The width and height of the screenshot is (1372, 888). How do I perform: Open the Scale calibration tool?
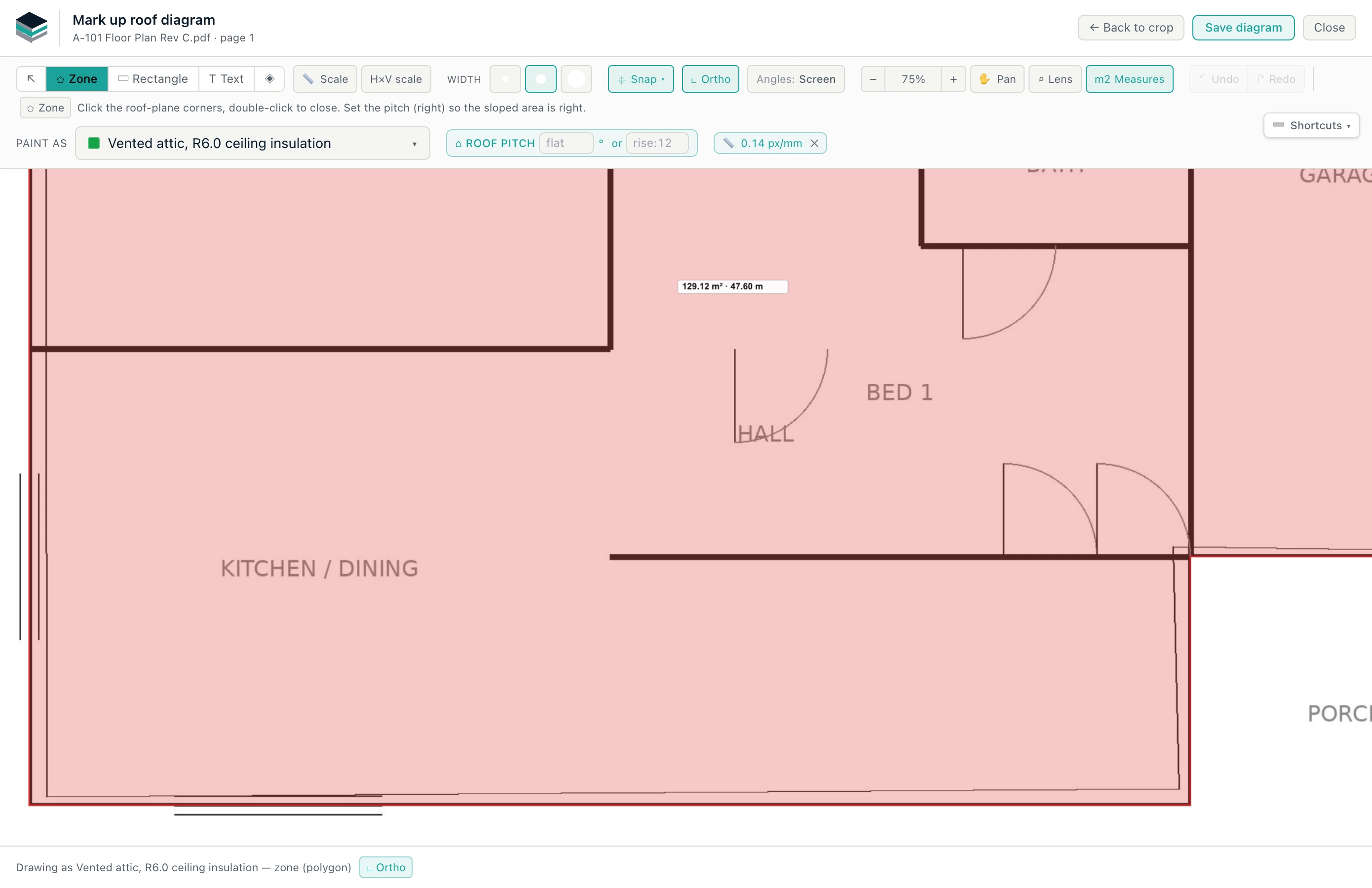(325, 79)
